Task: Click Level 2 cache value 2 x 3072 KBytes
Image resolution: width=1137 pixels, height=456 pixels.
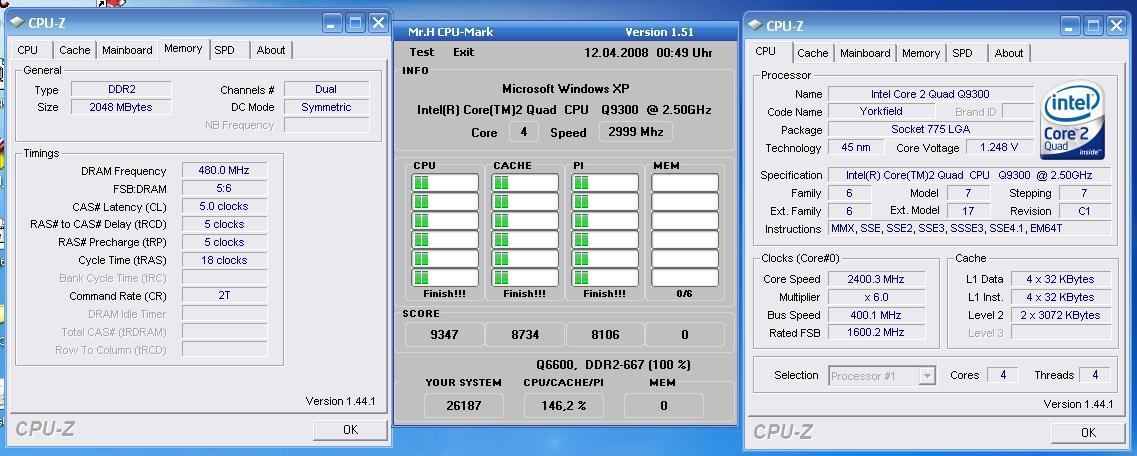Action: click(1060, 315)
